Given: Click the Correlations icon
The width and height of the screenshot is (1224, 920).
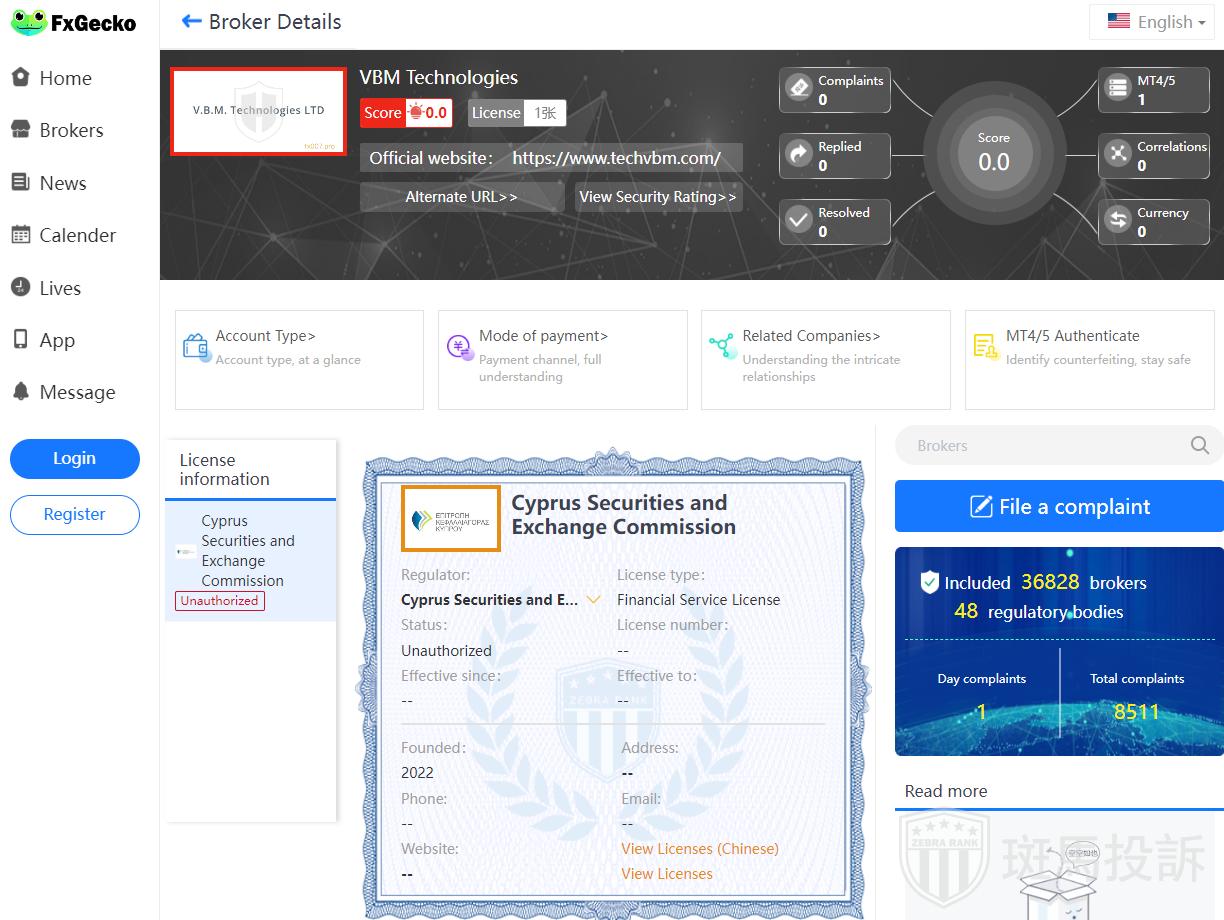Looking at the screenshot, I should pyautogui.click(x=1118, y=155).
